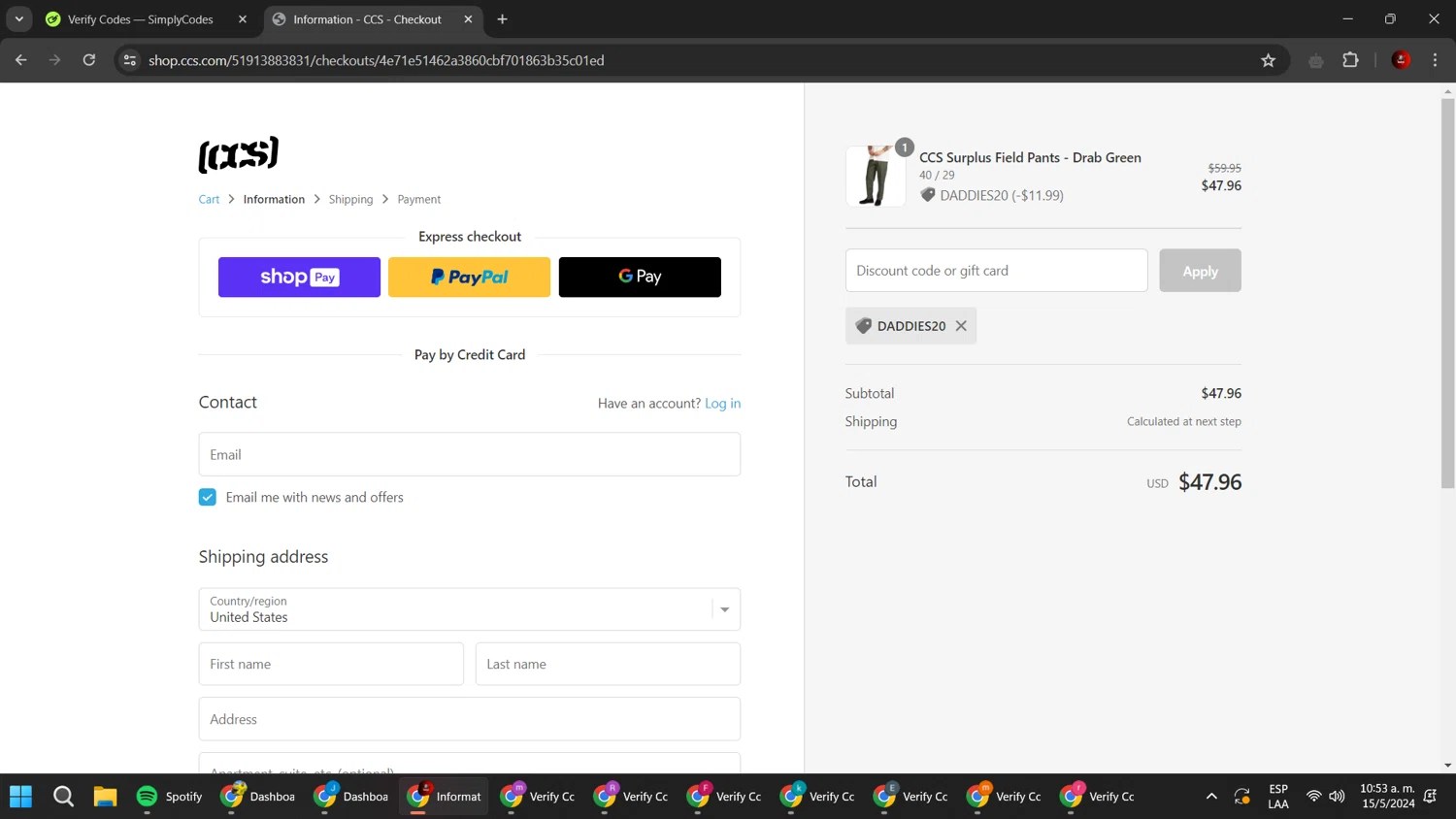Image resolution: width=1456 pixels, height=819 pixels.
Task: Remove the DADDIES20 discount code
Action: click(961, 326)
